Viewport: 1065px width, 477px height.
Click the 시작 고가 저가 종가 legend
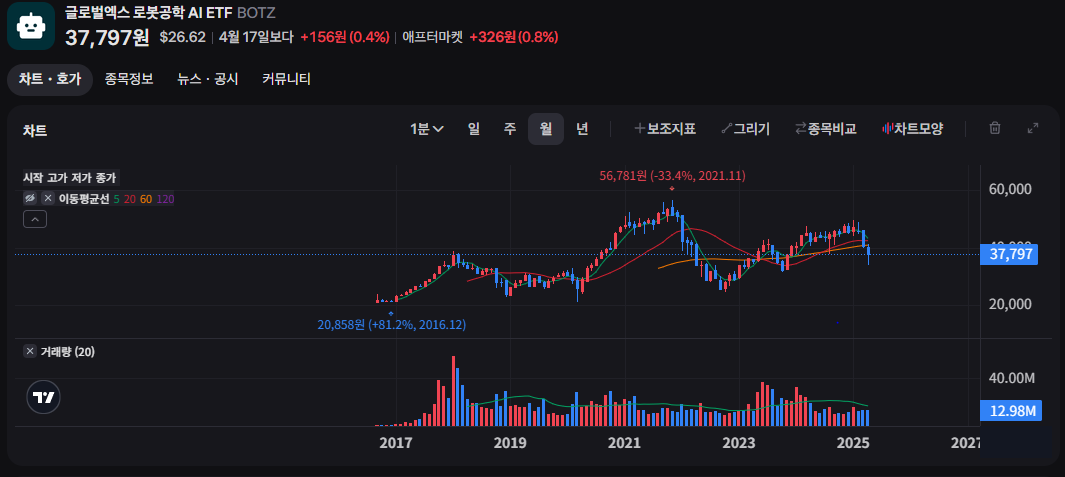(x=70, y=178)
